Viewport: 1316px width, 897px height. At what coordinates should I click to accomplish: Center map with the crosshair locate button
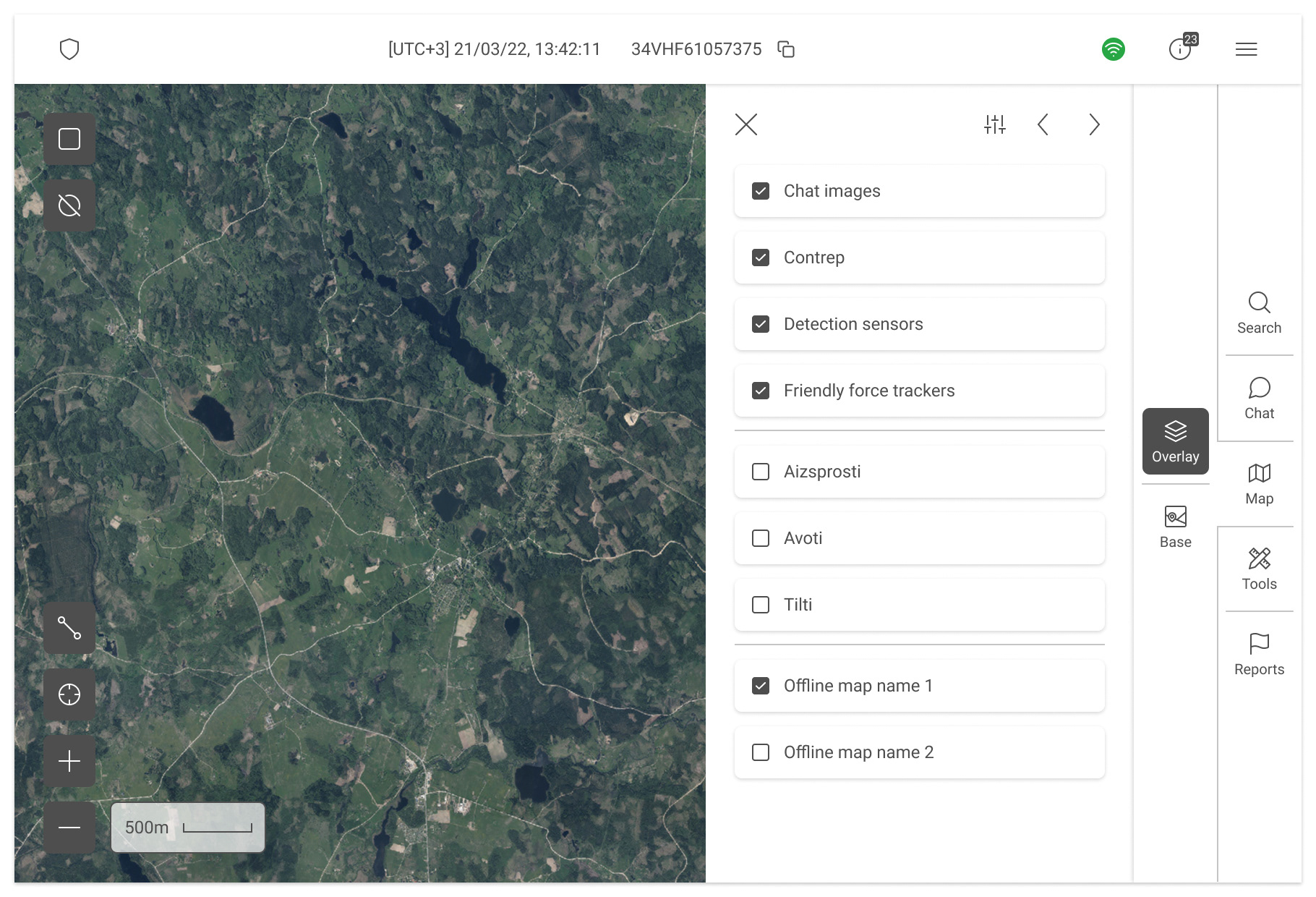click(x=69, y=694)
